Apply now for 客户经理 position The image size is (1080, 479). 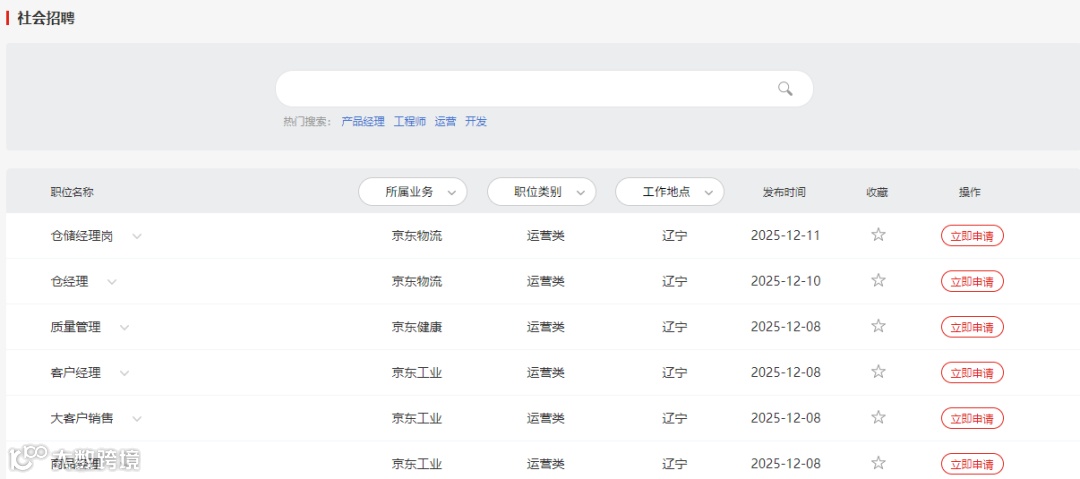[972, 373]
